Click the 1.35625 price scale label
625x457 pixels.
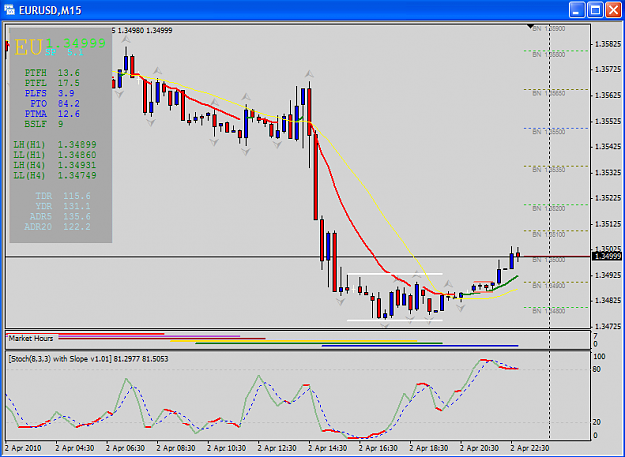607,95
